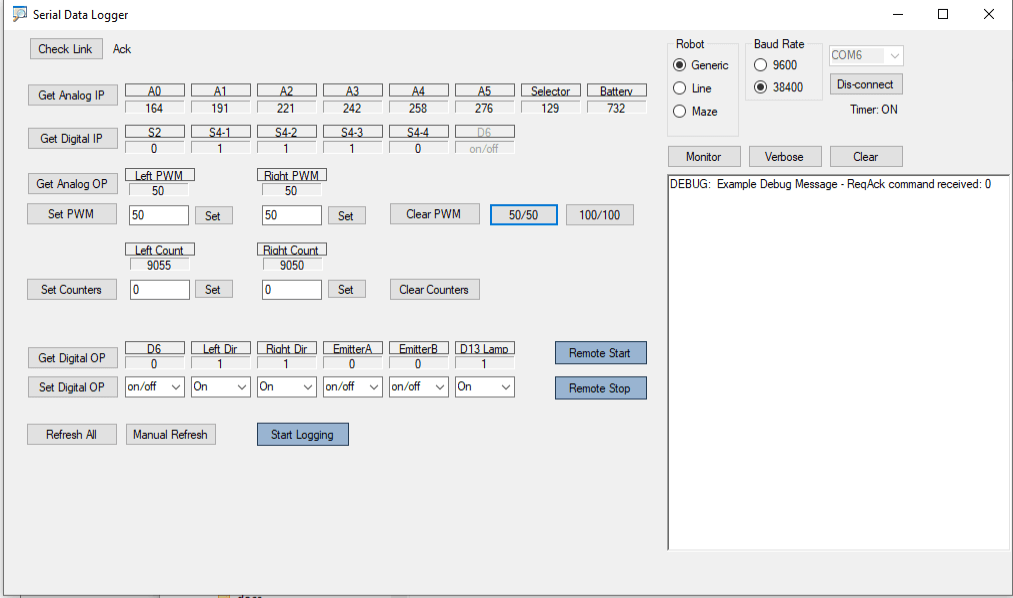Click the Clear Counters button
The height and width of the screenshot is (598, 1013).
coord(435,289)
